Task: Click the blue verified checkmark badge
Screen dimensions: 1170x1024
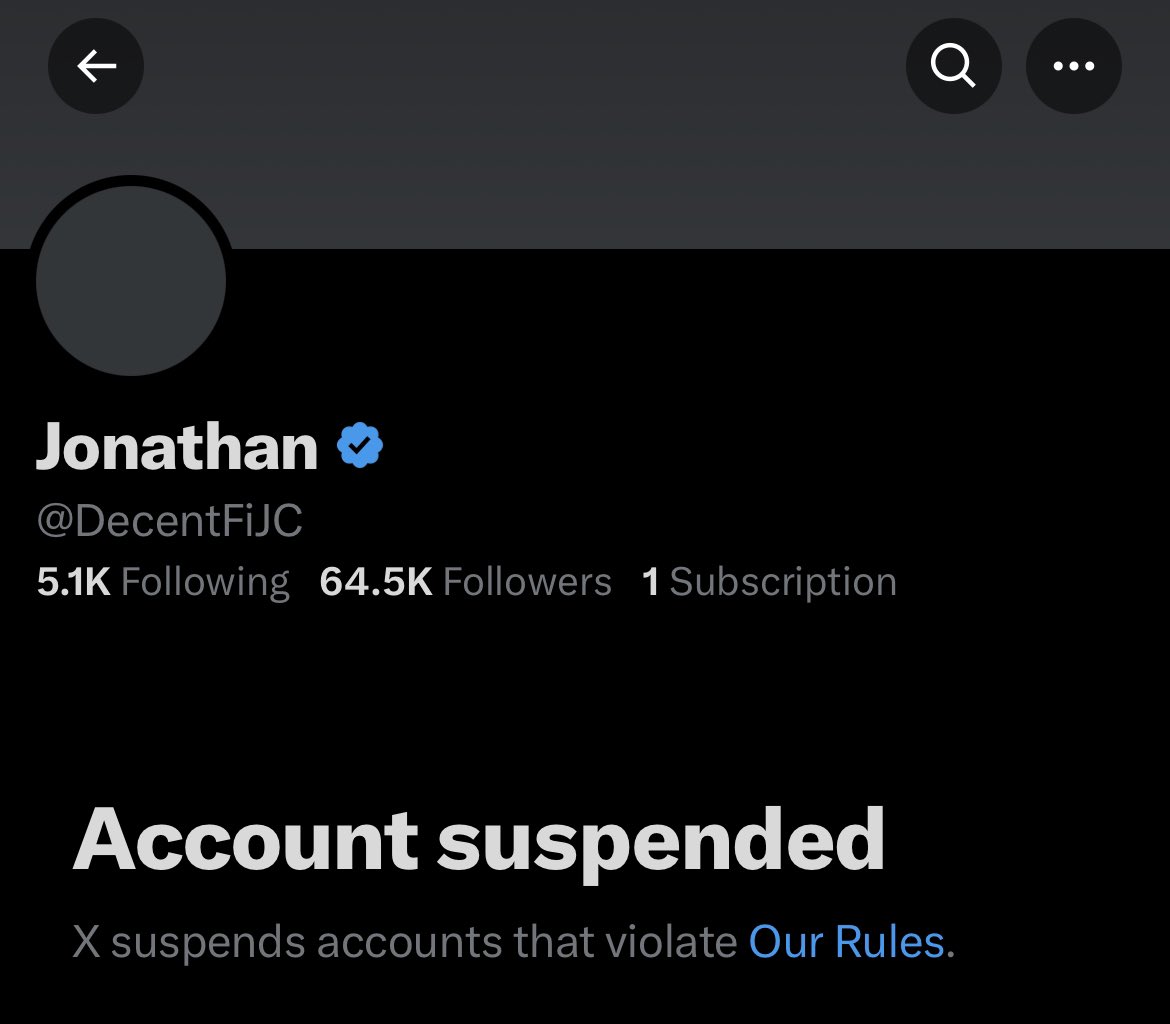Action: coord(360,445)
